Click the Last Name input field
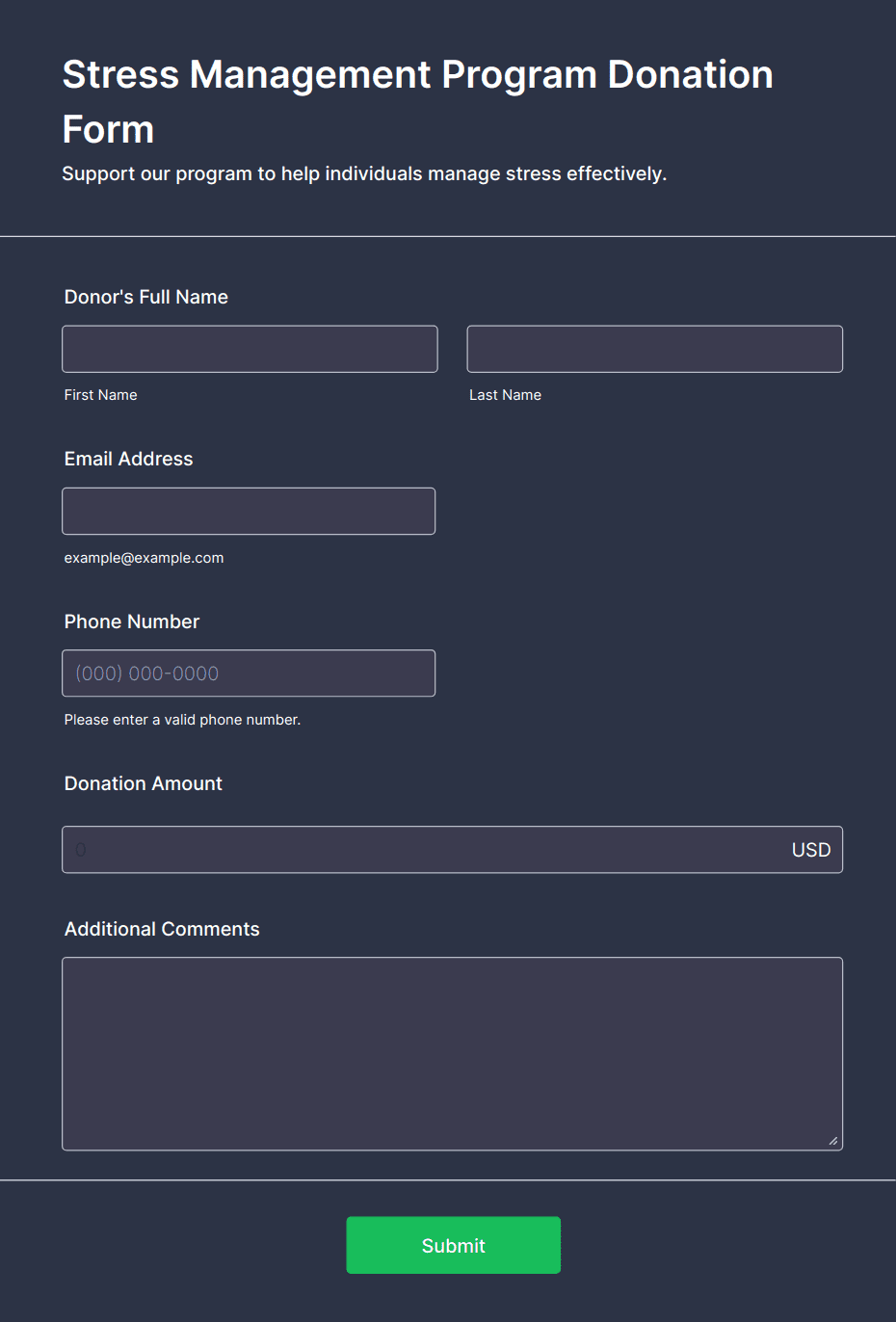Image resolution: width=896 pixels, height=1322 pixels. pos(654,348)
